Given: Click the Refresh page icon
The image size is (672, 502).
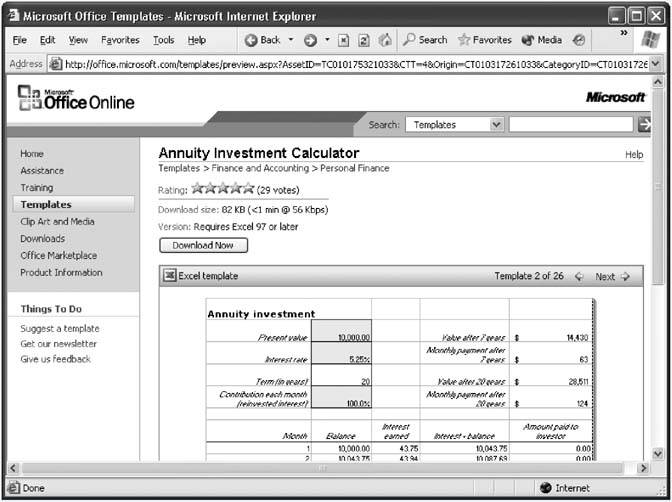Looking at the screenshot, I should [x=364, y=40].
